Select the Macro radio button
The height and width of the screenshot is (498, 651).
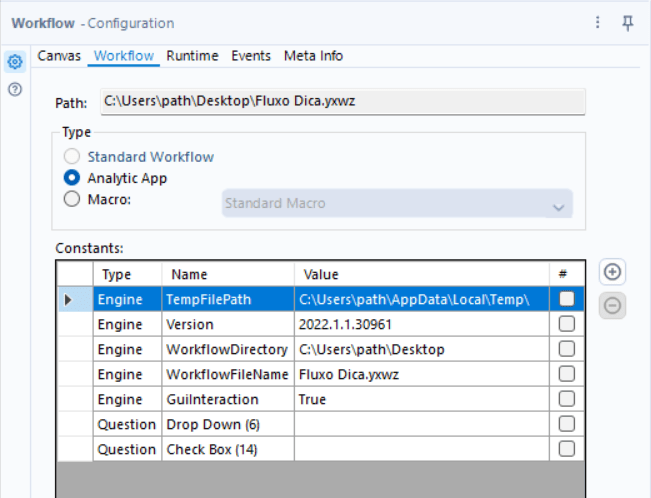[x=72, y=199]
